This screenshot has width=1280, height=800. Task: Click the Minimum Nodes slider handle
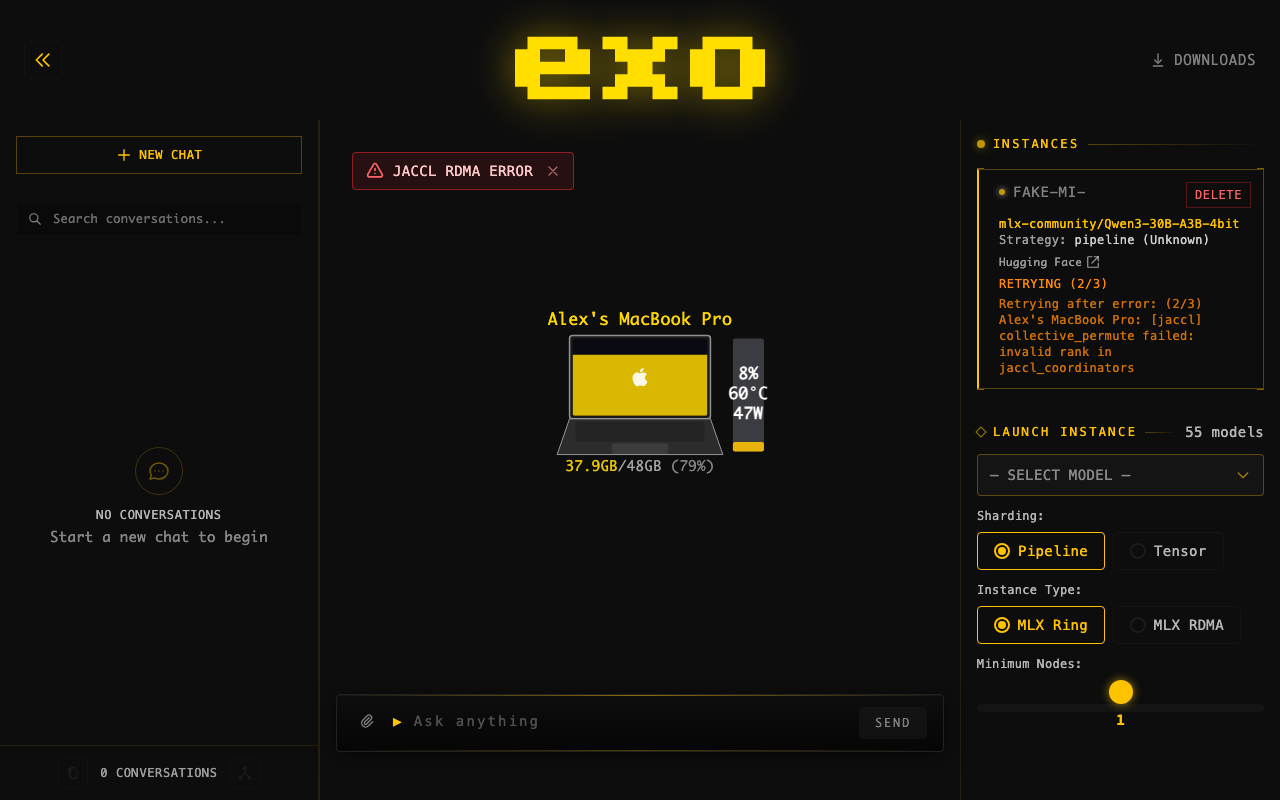[1121, 692]
